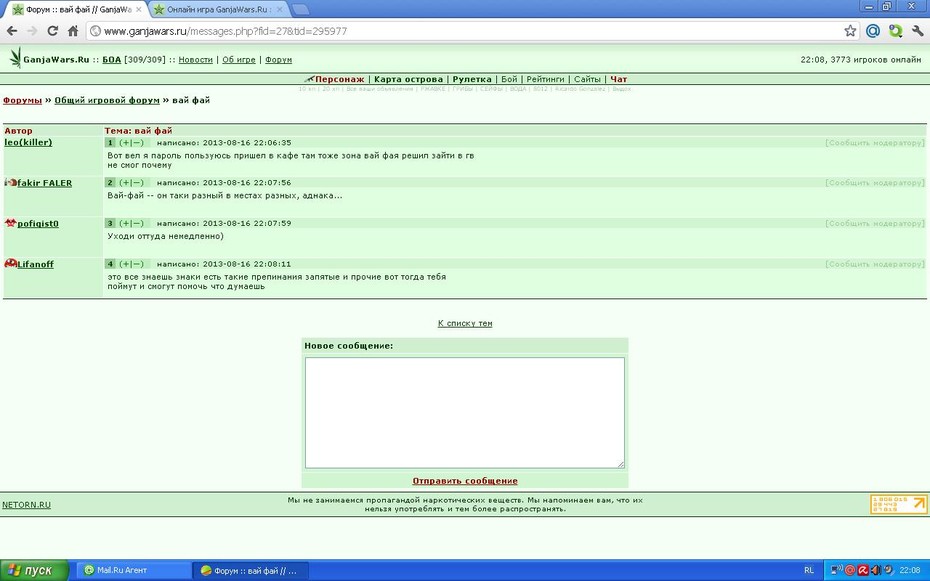
Task: Report message 1 via 'Сообщить модератору'
Action: point(875,143)
